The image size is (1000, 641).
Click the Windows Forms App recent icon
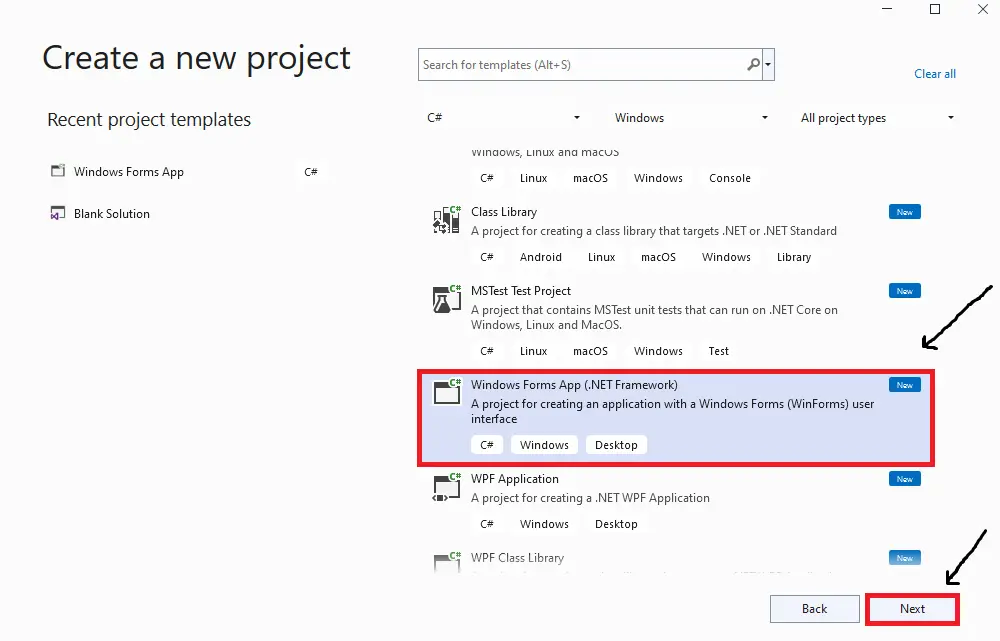point(58,171)
